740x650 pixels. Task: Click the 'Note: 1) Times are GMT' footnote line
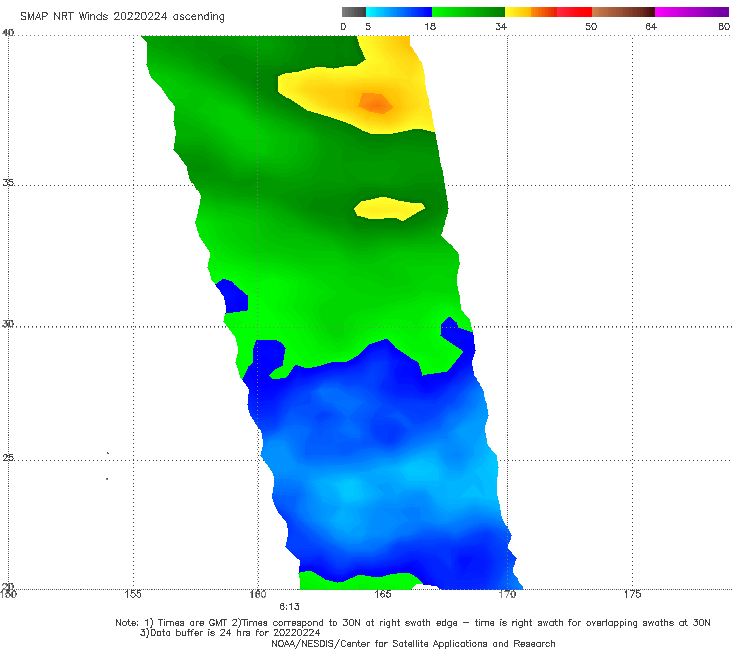pos(413,623)
